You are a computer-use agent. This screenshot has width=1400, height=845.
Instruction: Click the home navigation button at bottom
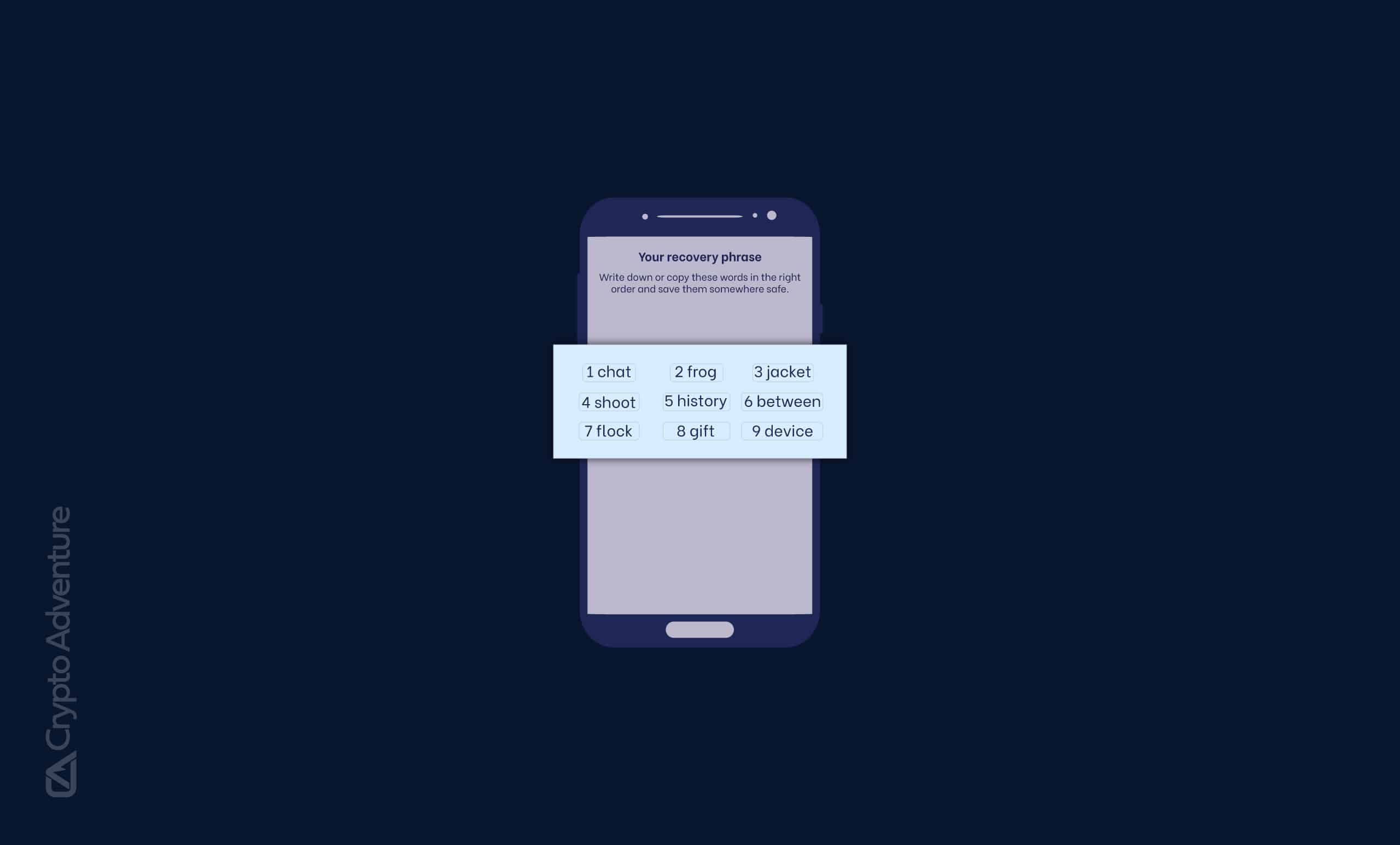tap(700, 629)
